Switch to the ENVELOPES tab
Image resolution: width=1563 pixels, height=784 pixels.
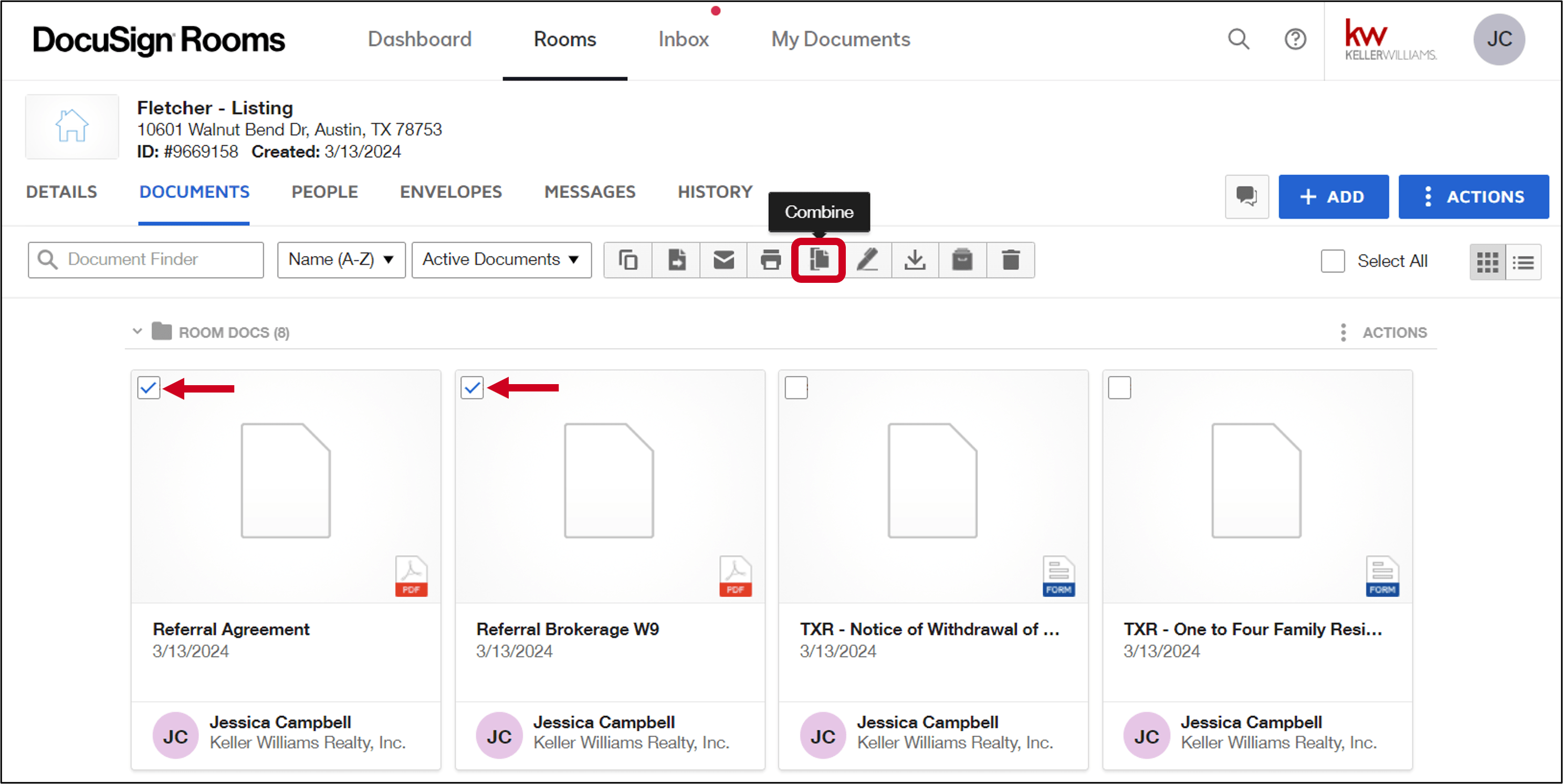[x=451, y=192]
